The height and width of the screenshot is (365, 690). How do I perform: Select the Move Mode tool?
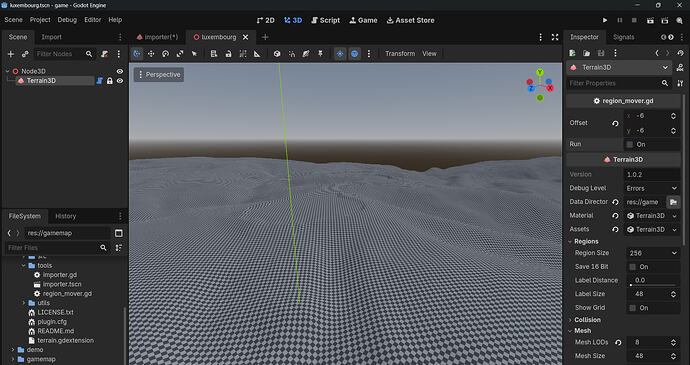[151, 54]
